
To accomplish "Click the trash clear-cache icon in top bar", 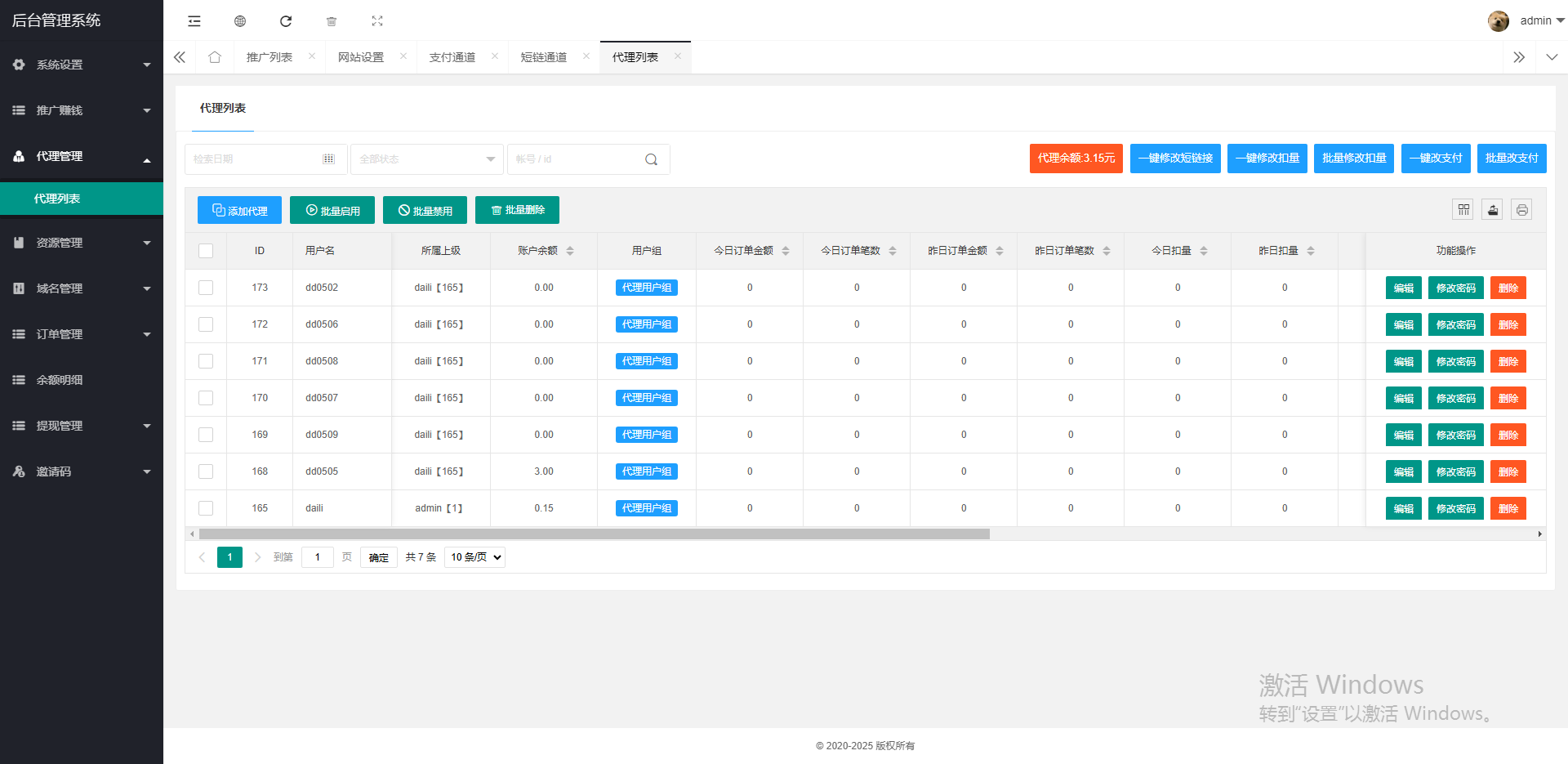I will tap(332, 21).
